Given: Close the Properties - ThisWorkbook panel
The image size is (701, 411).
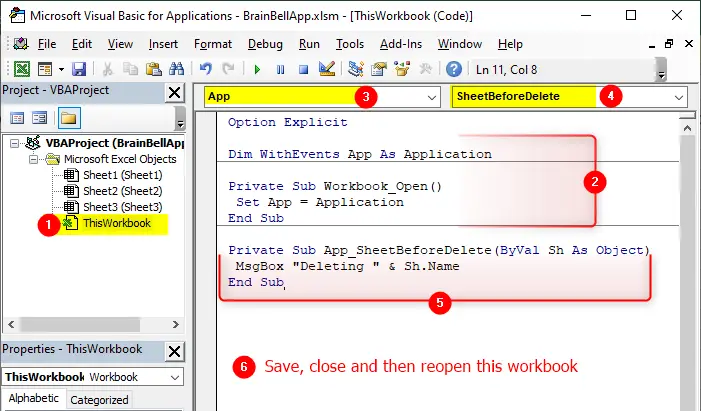Looking at the screenshot, I should (174, 352).
